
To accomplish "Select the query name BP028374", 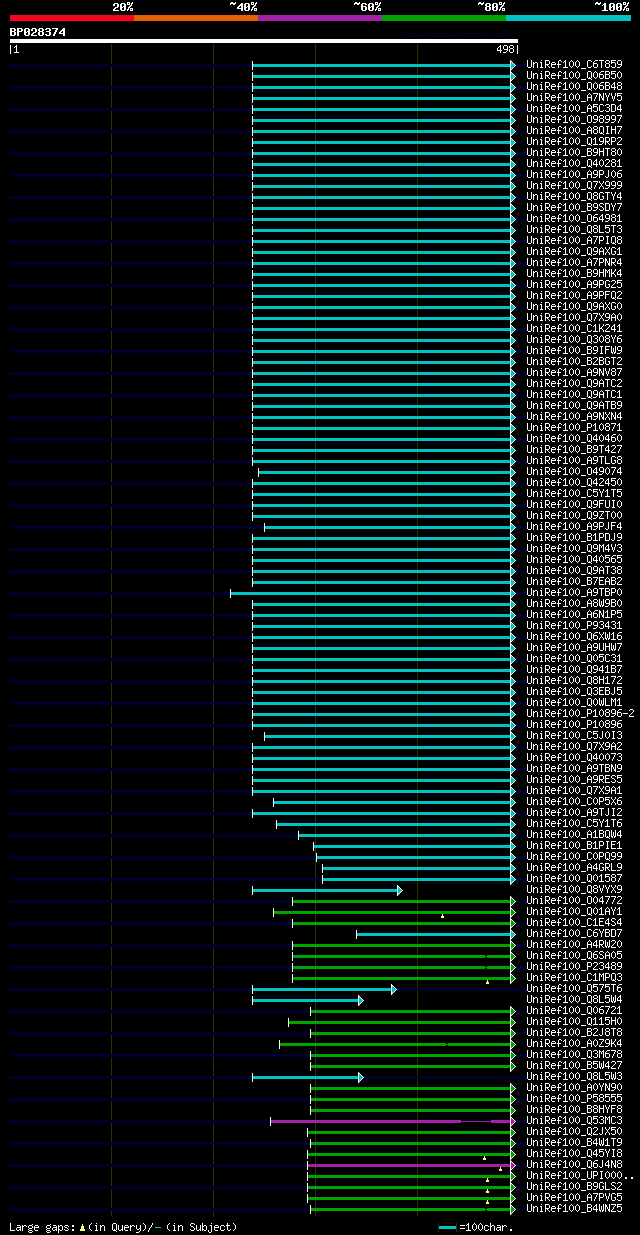I will (x=38, y=32).
